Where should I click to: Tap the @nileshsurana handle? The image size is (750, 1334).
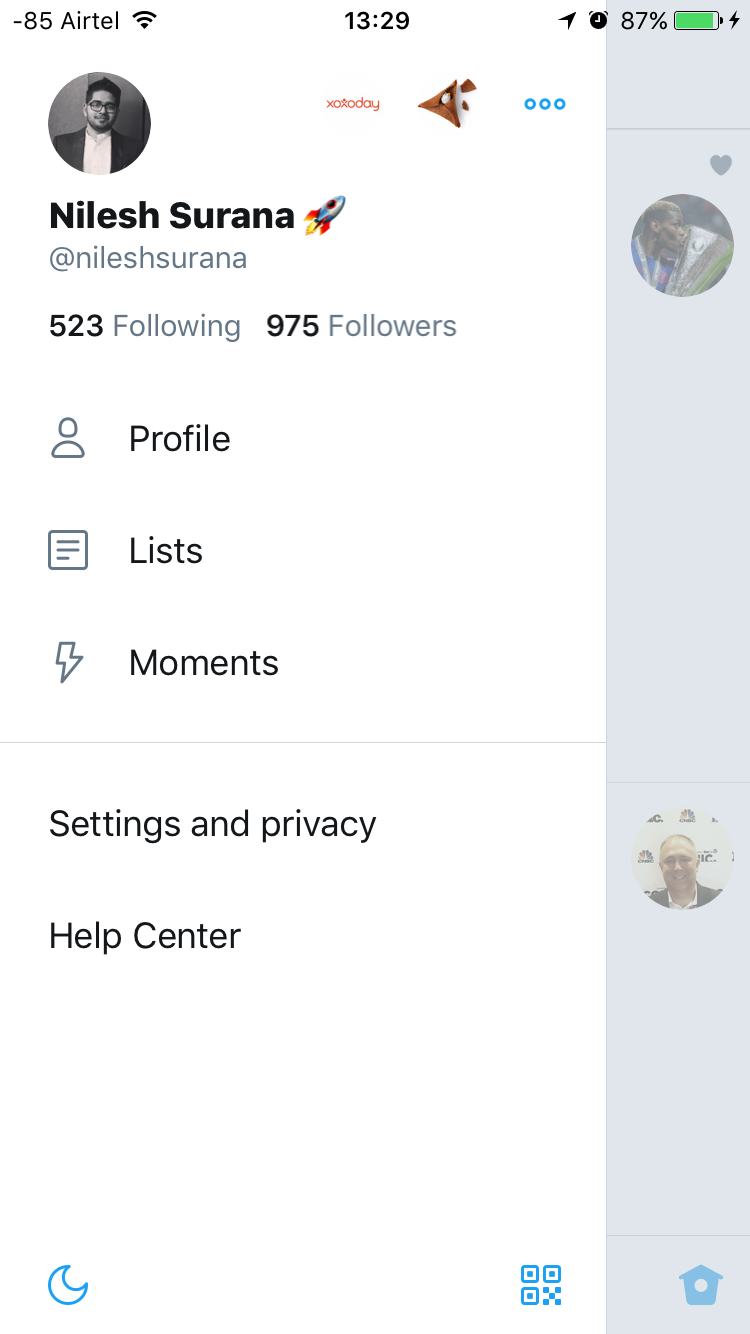[x=148, y=259]
